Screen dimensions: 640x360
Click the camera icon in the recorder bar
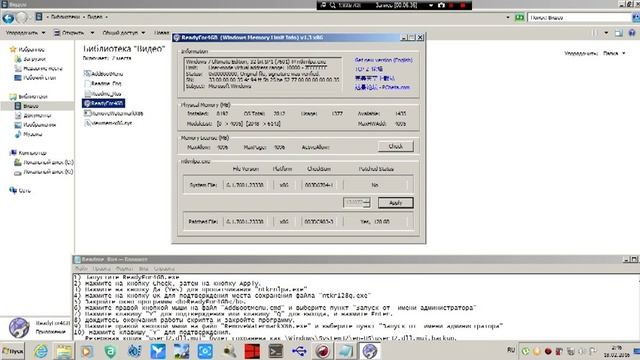[x=441, y=5]
